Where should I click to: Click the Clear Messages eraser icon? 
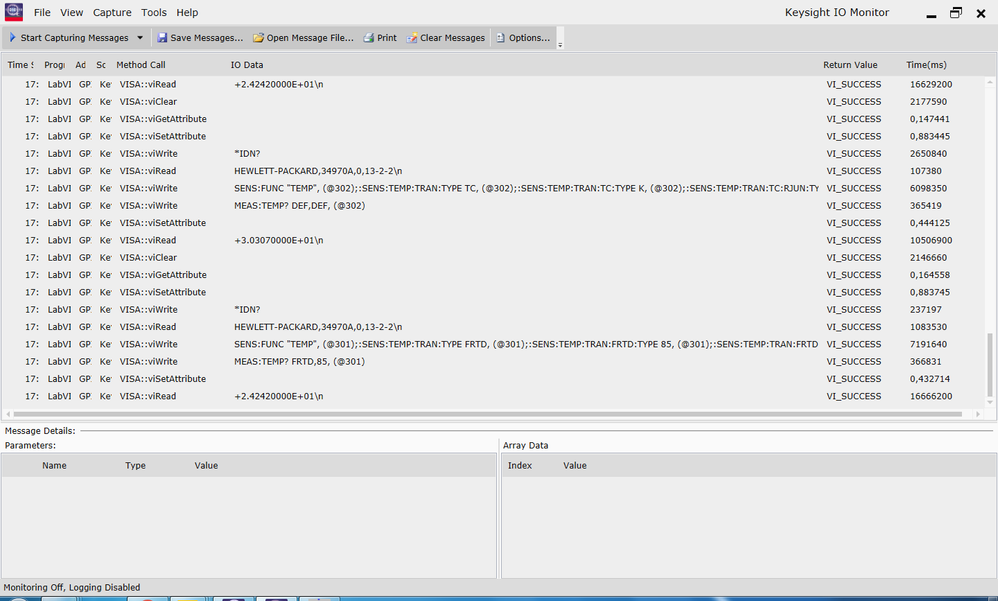point(412,38)
